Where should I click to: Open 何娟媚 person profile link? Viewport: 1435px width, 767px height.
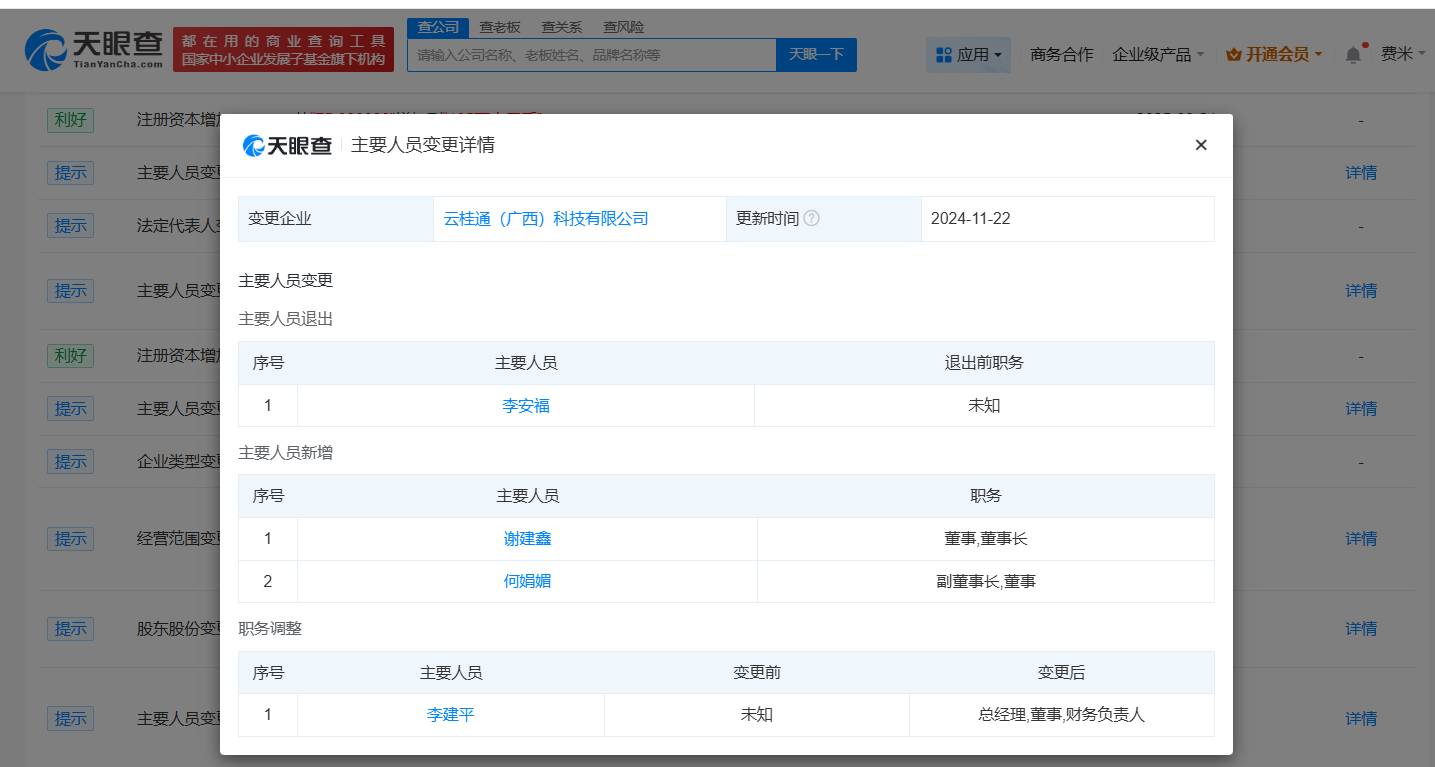pos(527,581)
